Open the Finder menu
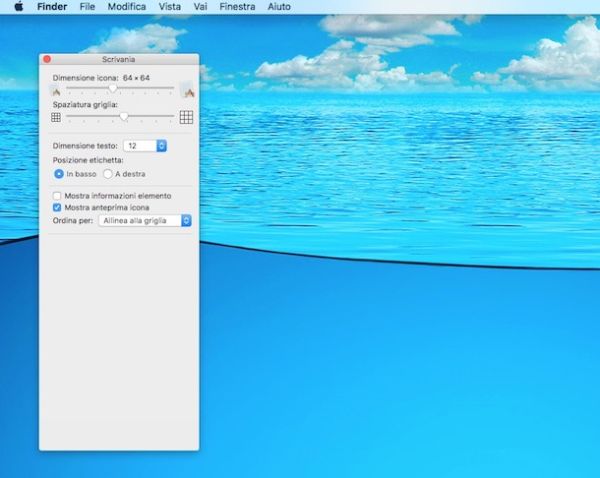600x478 pixels. [52, 7]
